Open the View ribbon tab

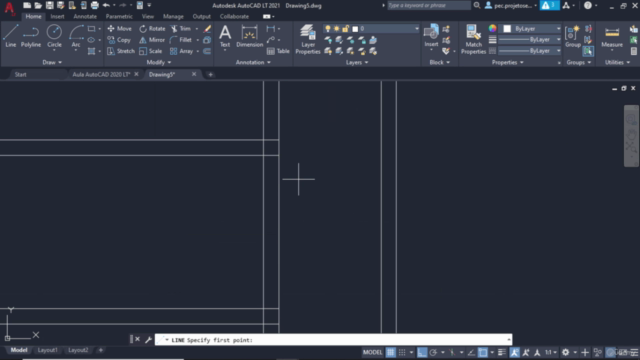[x=148, y=16]
